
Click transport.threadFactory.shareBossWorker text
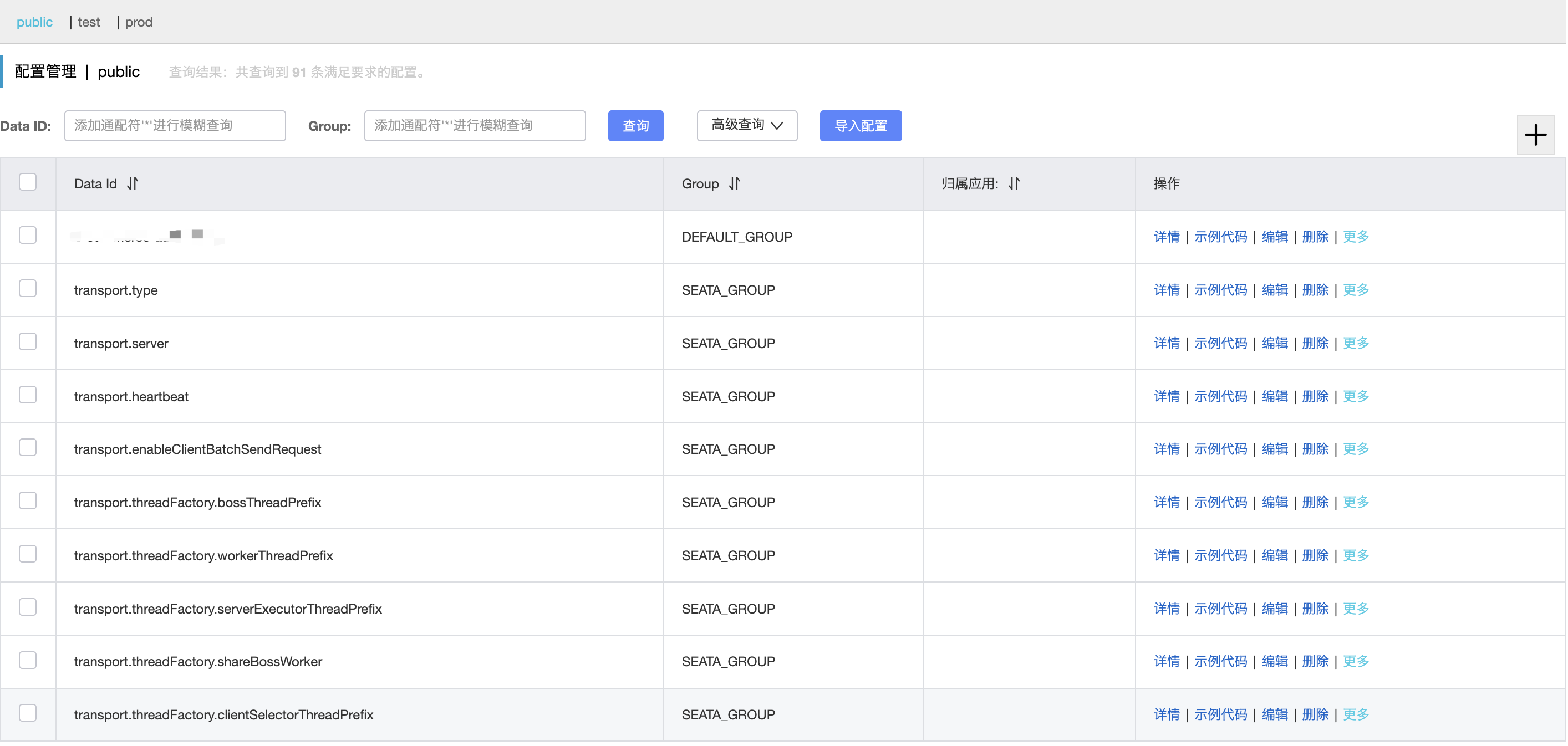pyautogui.click(x=198, y=661)
